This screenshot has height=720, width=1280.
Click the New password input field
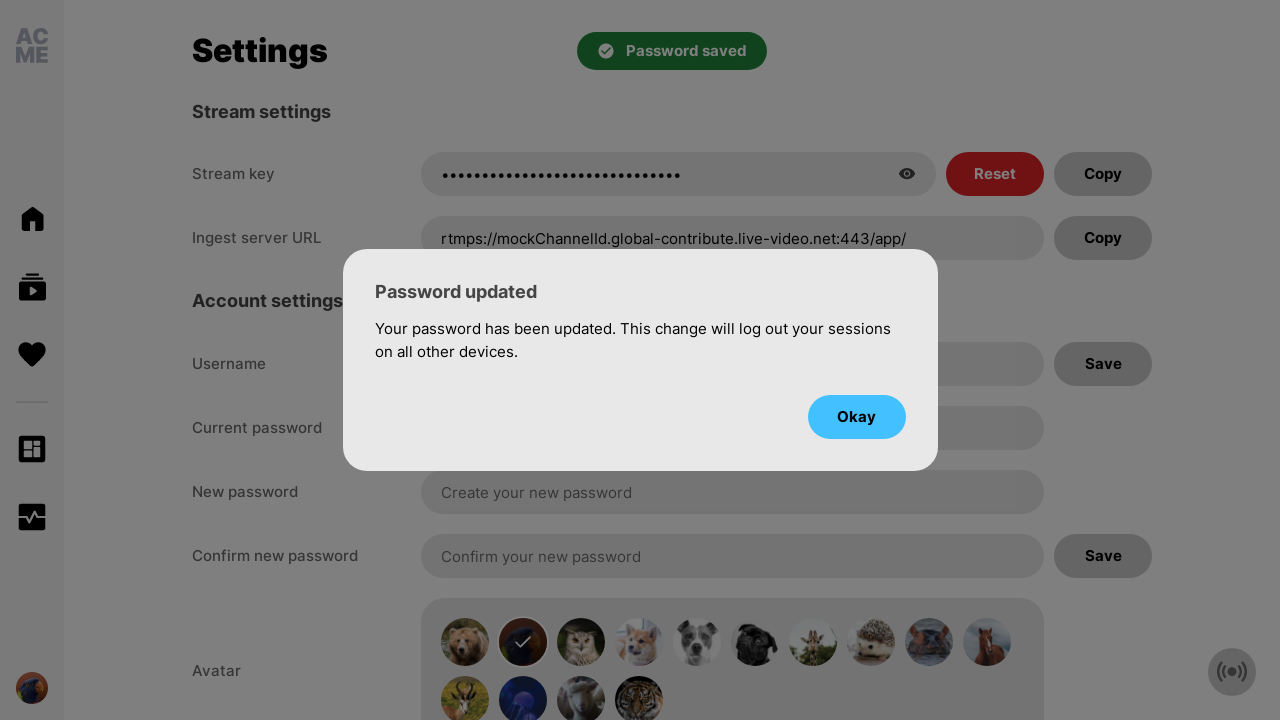coord(732,492)
